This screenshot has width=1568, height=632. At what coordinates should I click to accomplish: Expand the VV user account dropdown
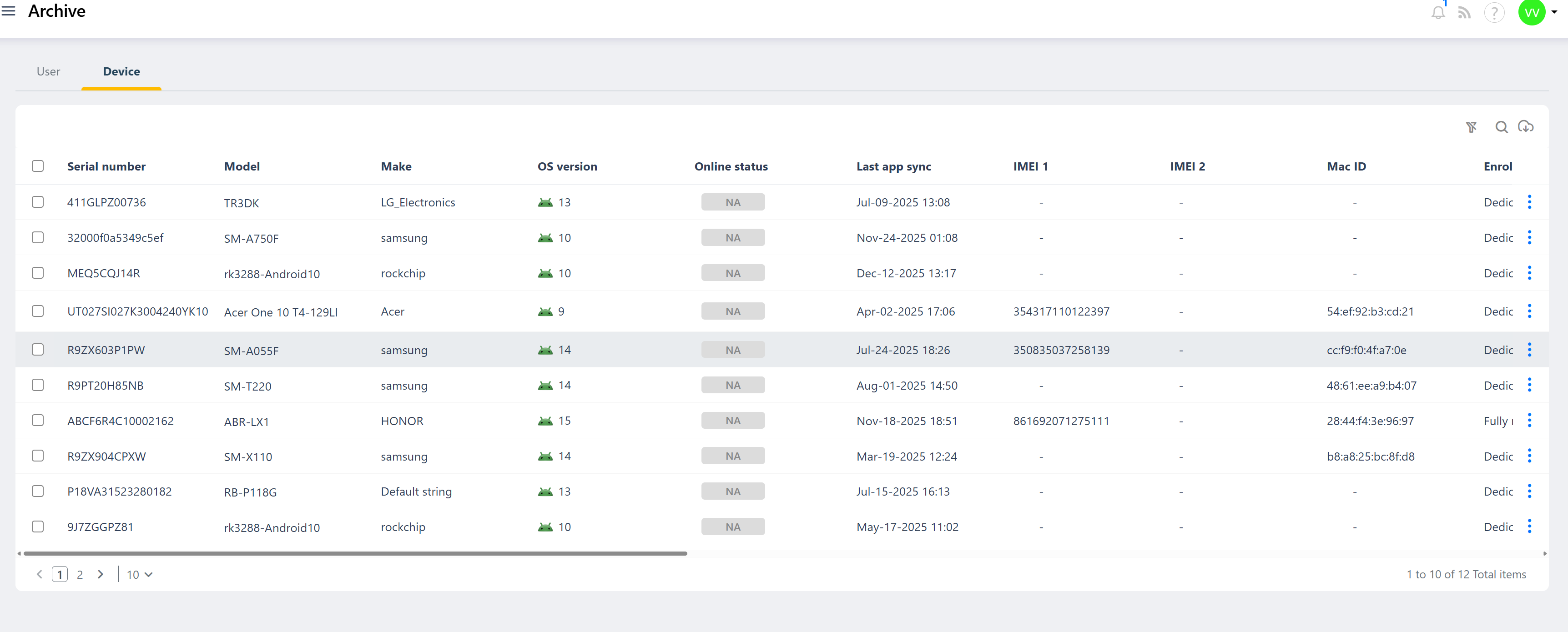pos(1554,12)
